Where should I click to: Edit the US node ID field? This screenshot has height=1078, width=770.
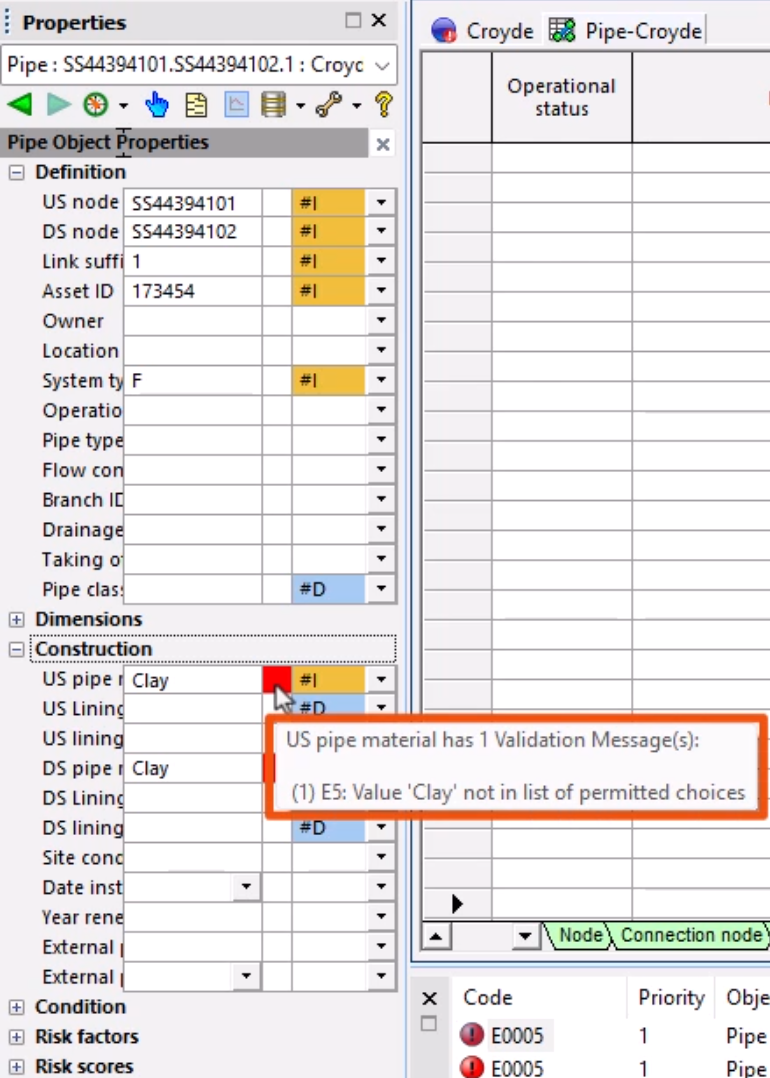click(x=192, y=203)
